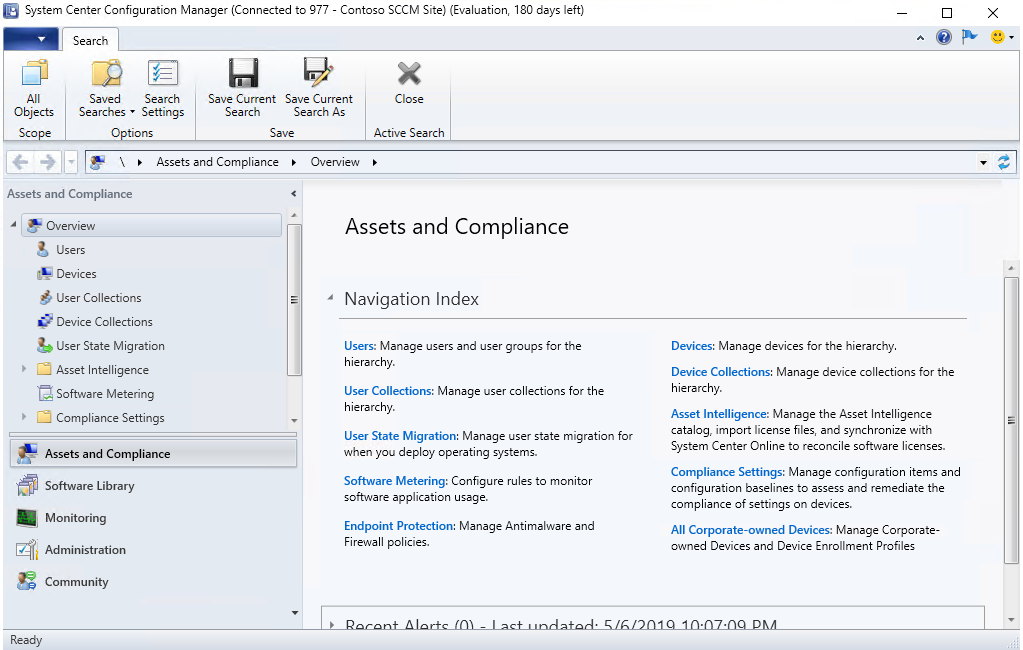Open Saved Searches in the ribbon
Viewport: 1023px width, 650px height.
click(105, 89)
